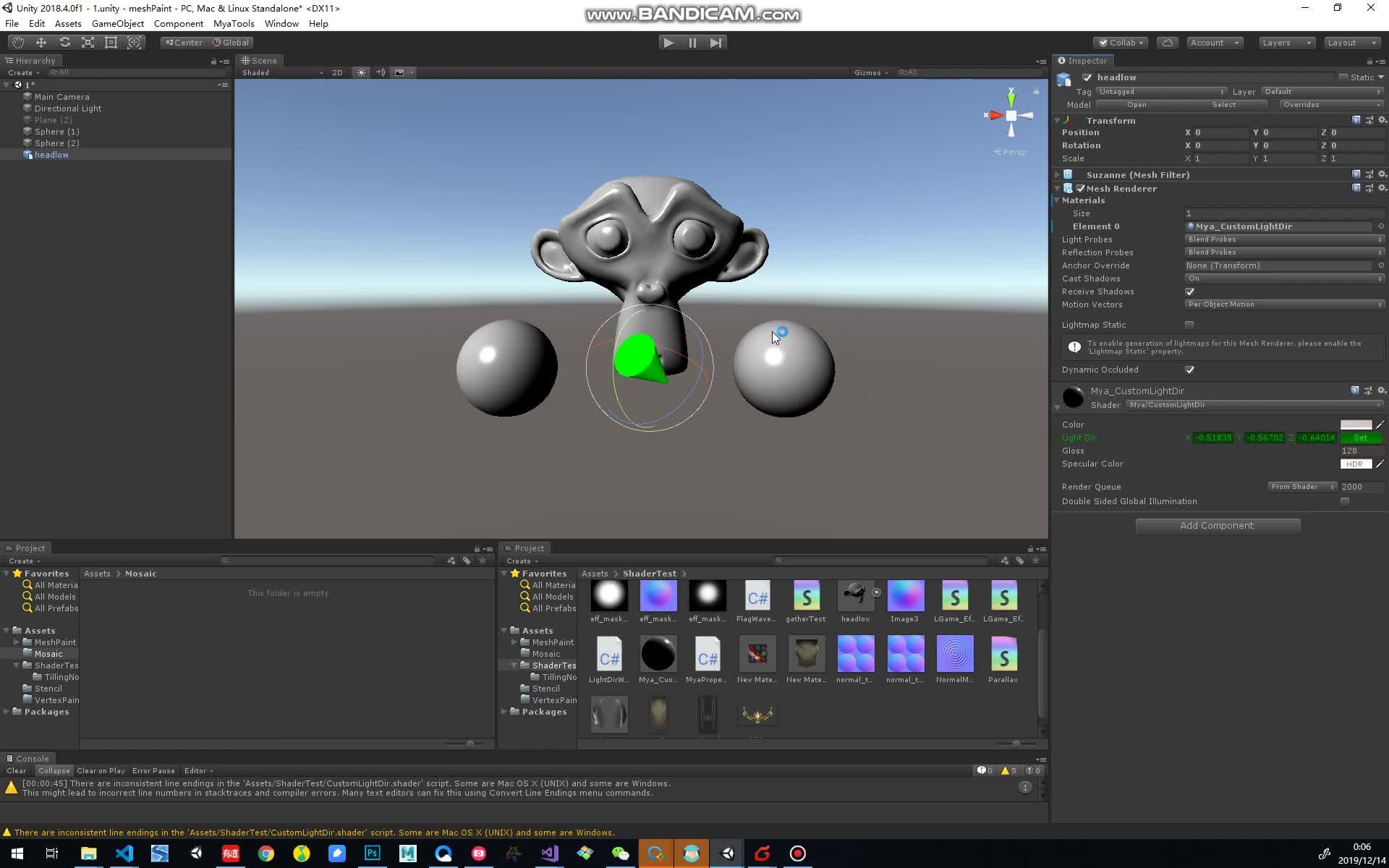Viewport: 1389px width, 868px height.
Task: Select the Scale tool in the toolbar
Action: click(x=88, y=42)
